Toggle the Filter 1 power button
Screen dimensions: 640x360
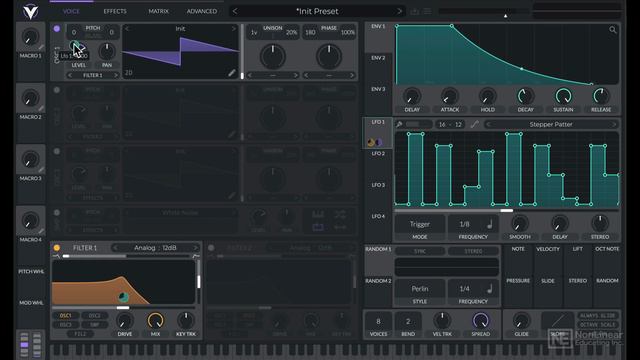point(57,248)
